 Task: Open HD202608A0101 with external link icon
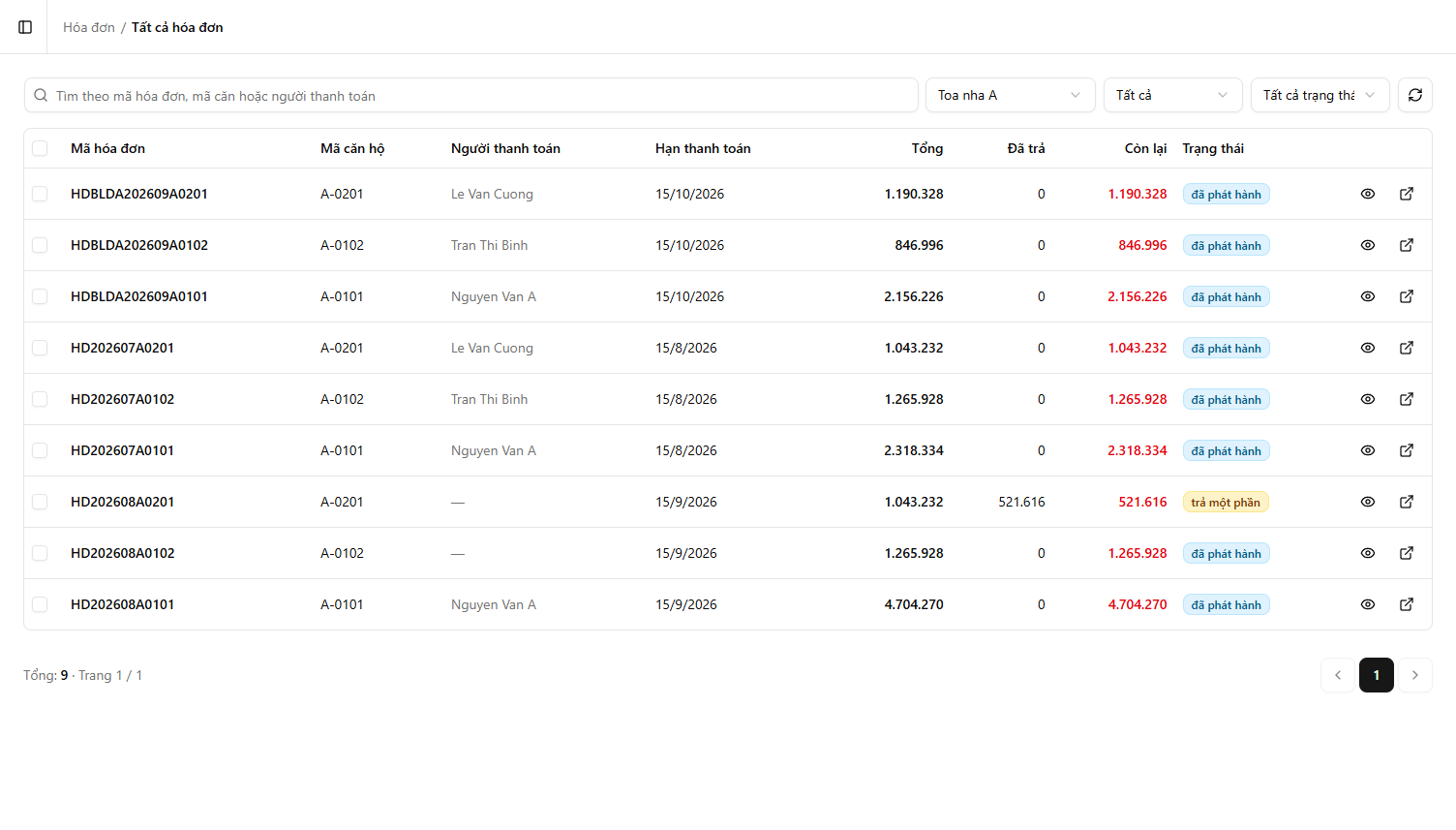tap(1407, 604)
